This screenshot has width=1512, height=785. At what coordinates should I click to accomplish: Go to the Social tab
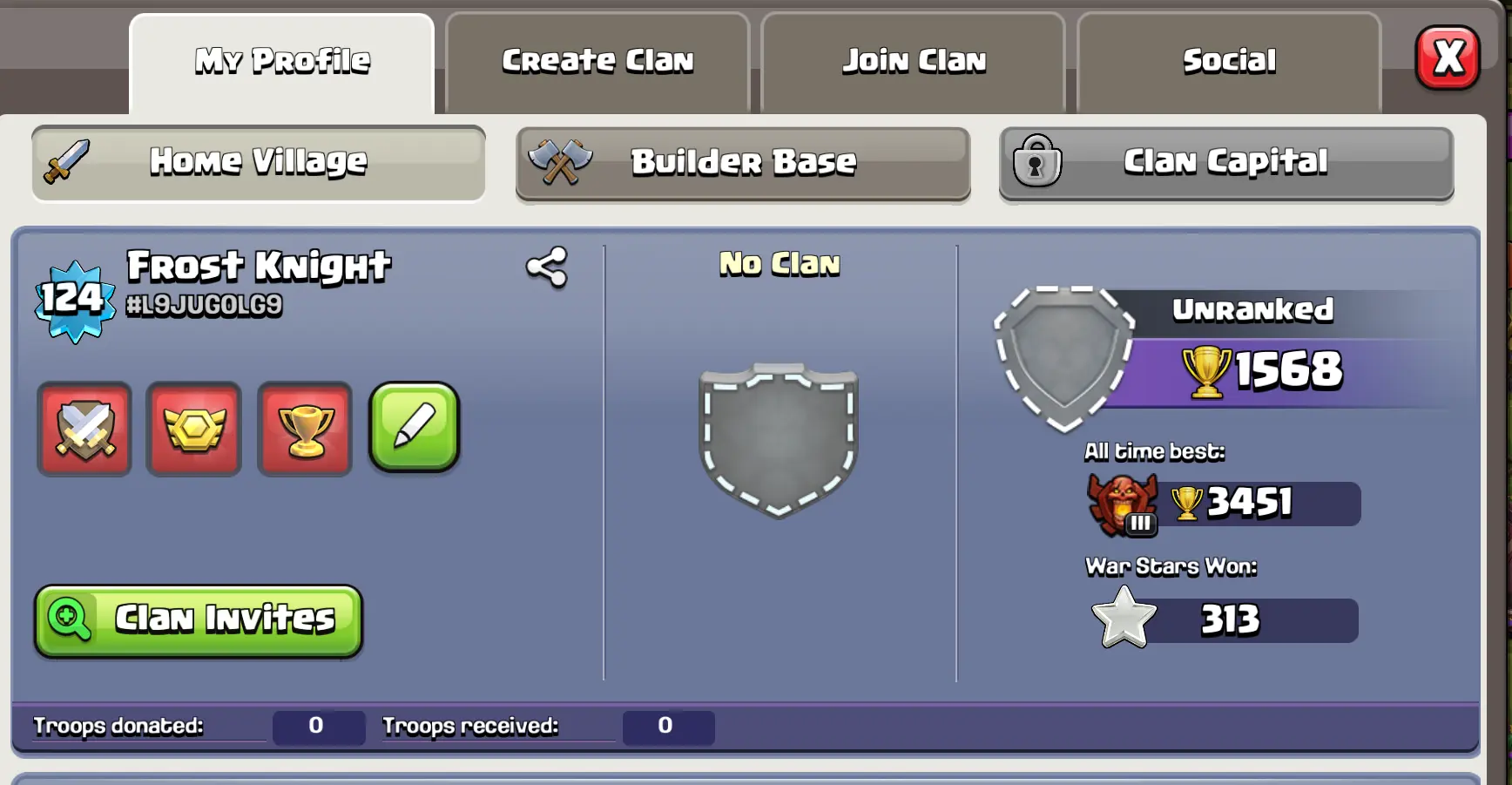click(x=1229, y=63)
